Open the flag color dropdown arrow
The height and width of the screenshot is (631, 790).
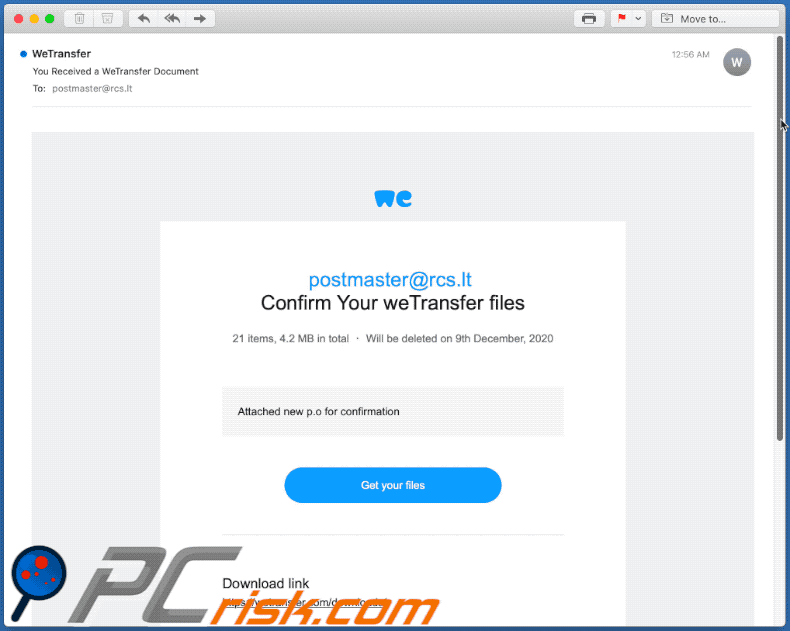(638, 19)
